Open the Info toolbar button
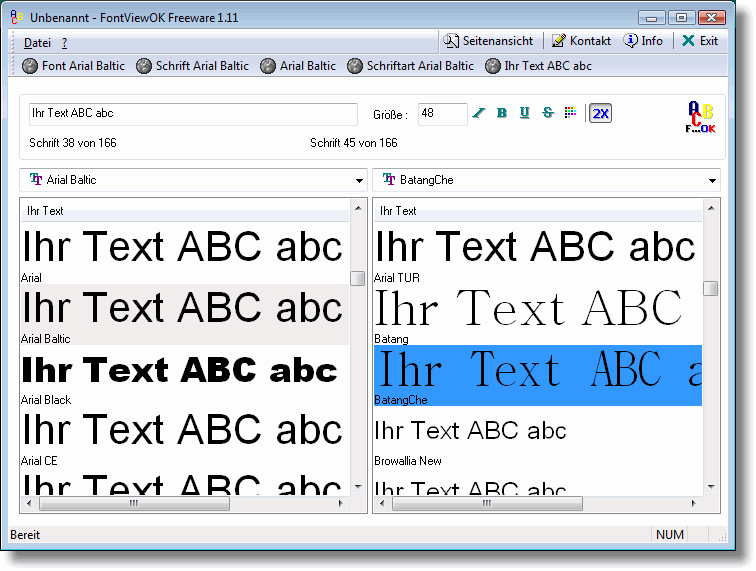756x571 pixels. pyautogui.click(x=643, y=41)
